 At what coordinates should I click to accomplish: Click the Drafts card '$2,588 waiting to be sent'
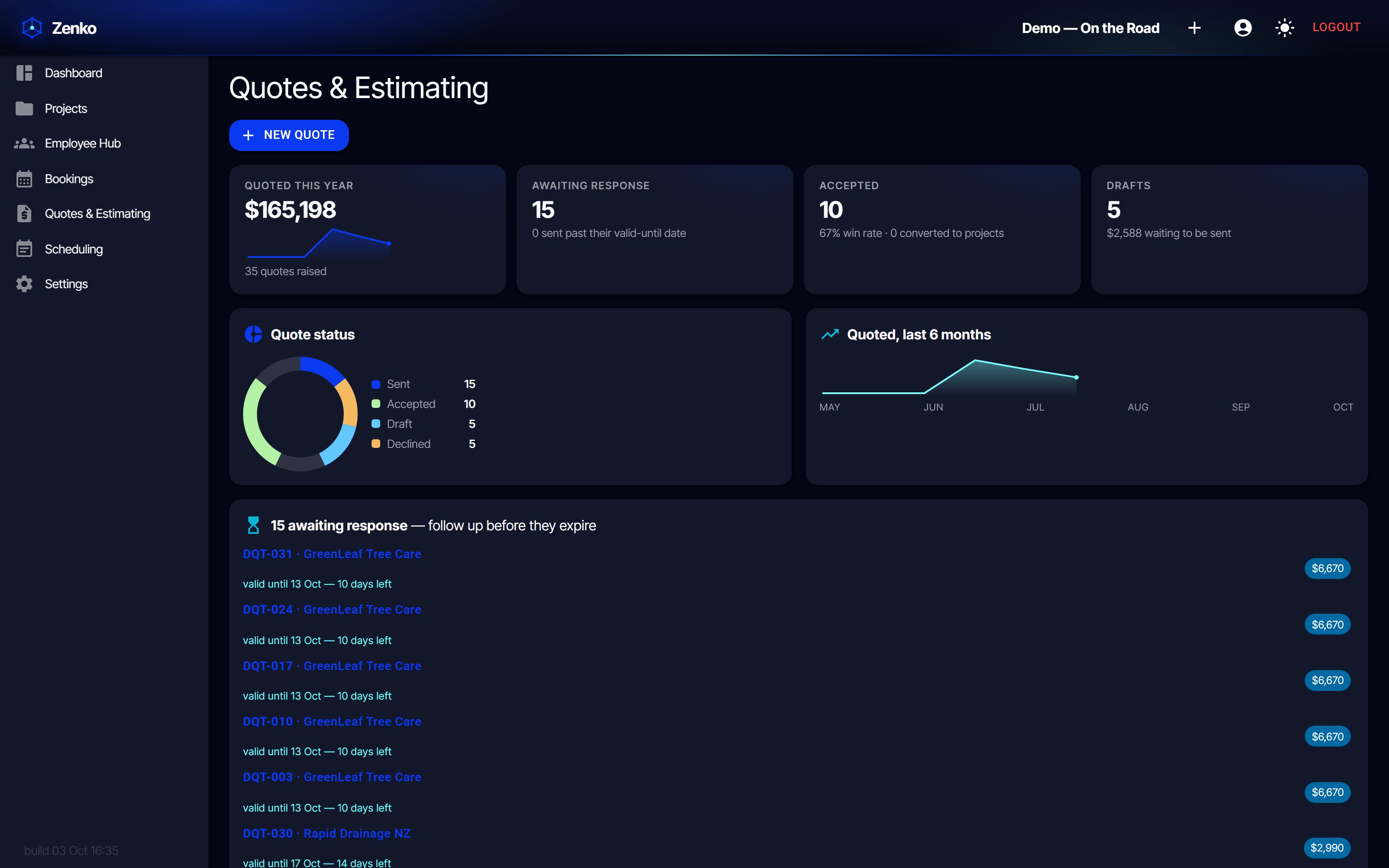1168,233
